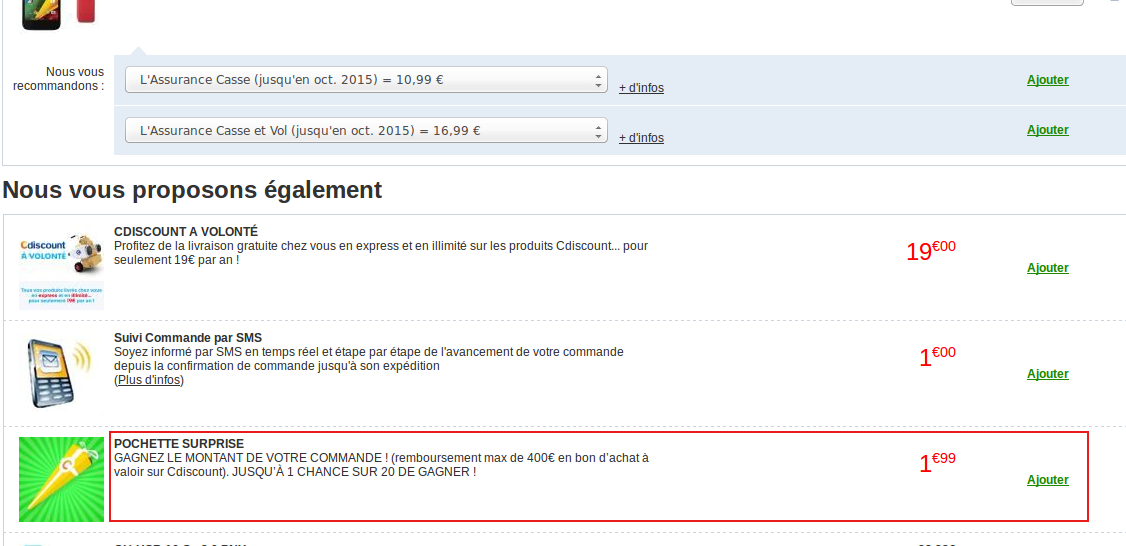
Task: Show '+ d'infos' for Assurance Casse et Vol
Action: coord(641,138)
